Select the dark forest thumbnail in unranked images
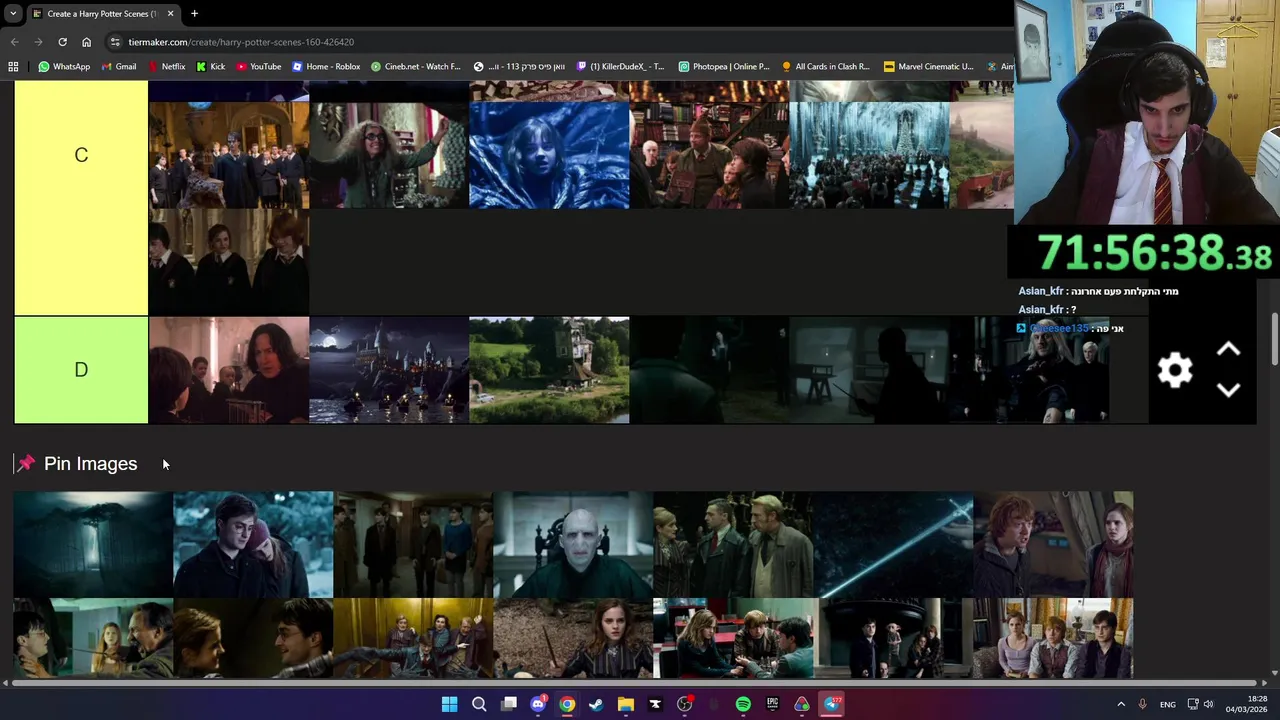The image size is (1280, 720). pos(93,544)
